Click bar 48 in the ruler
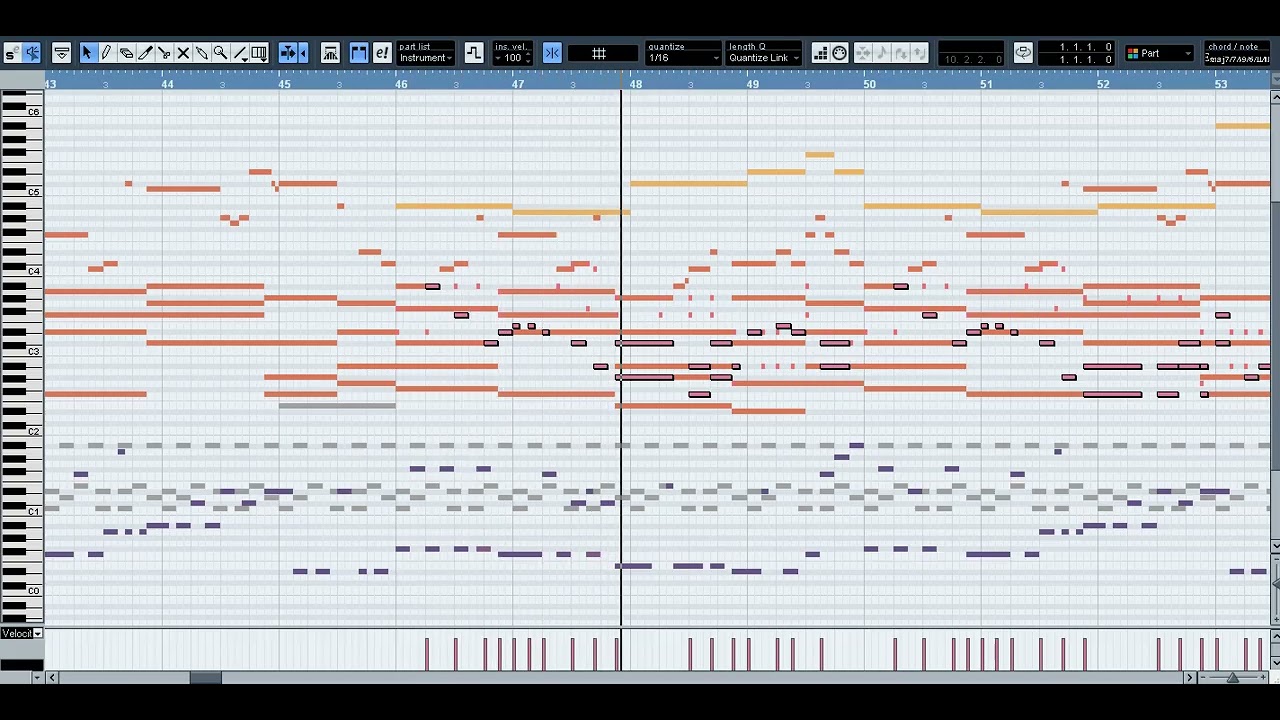1280x720 pixels. (635, 84)
